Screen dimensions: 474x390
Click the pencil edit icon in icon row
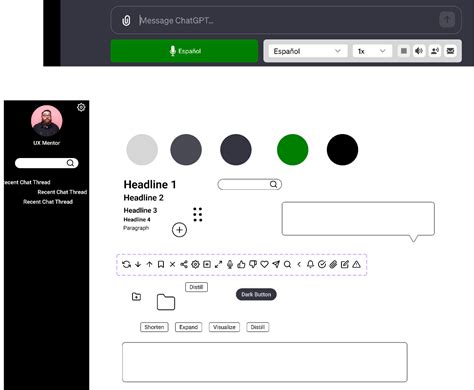point(345,265)
